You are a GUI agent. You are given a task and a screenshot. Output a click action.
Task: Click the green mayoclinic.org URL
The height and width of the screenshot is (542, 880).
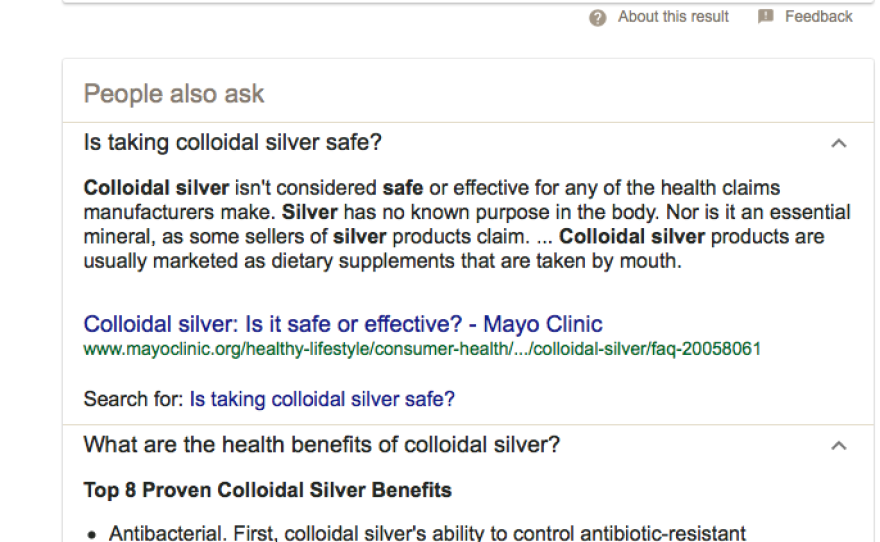422,349
